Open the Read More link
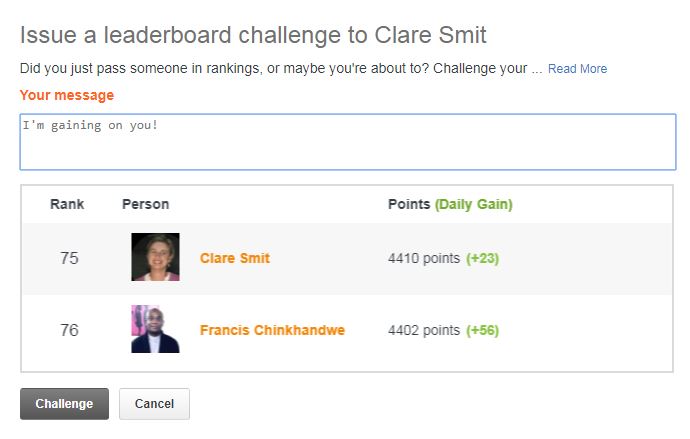This screenshot has height=439, width=690. click(x=577, y=69)
